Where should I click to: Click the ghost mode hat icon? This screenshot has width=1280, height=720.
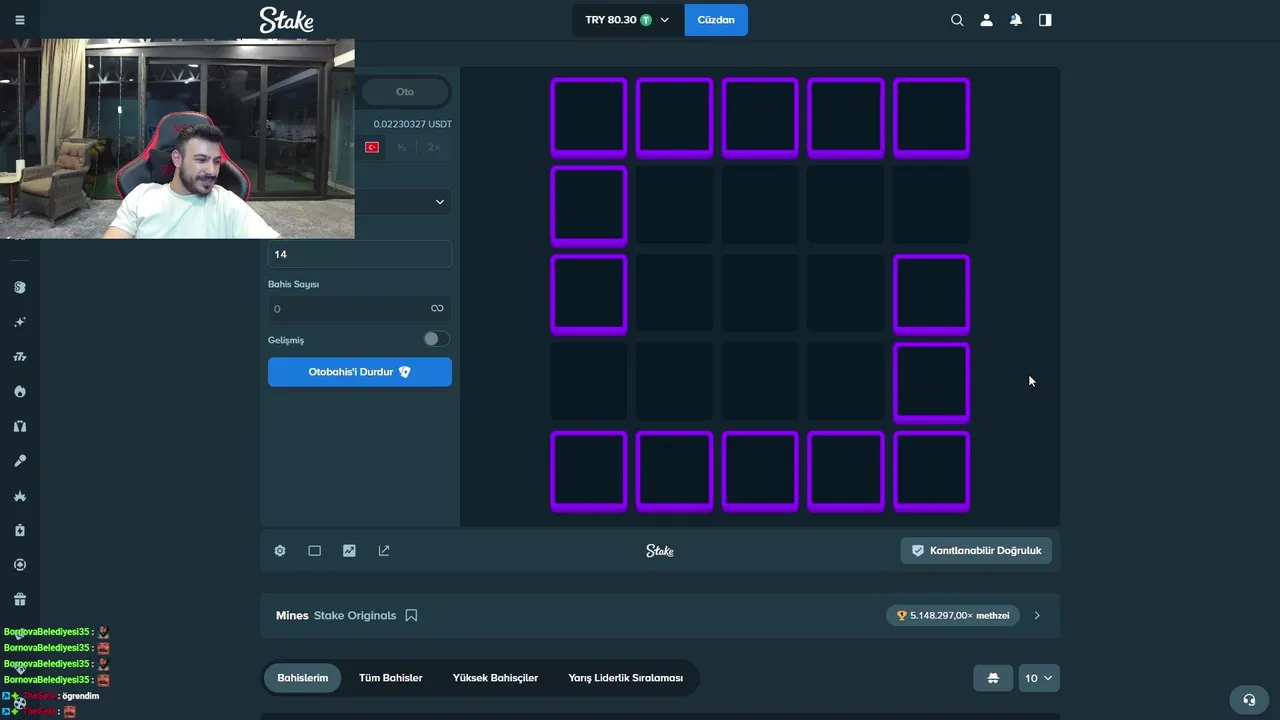pos(993,678)
